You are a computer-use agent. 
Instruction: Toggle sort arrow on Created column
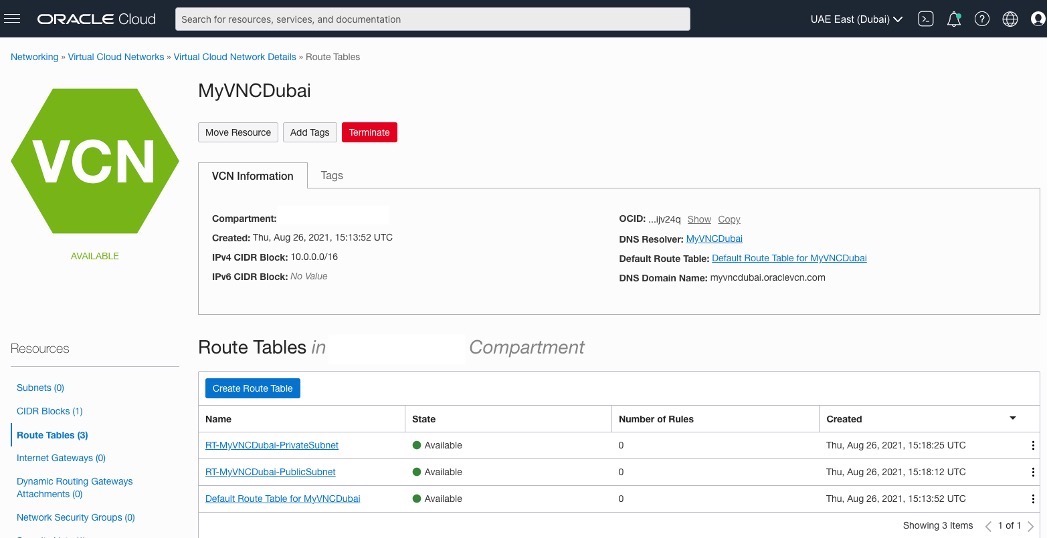[1013, 418]
